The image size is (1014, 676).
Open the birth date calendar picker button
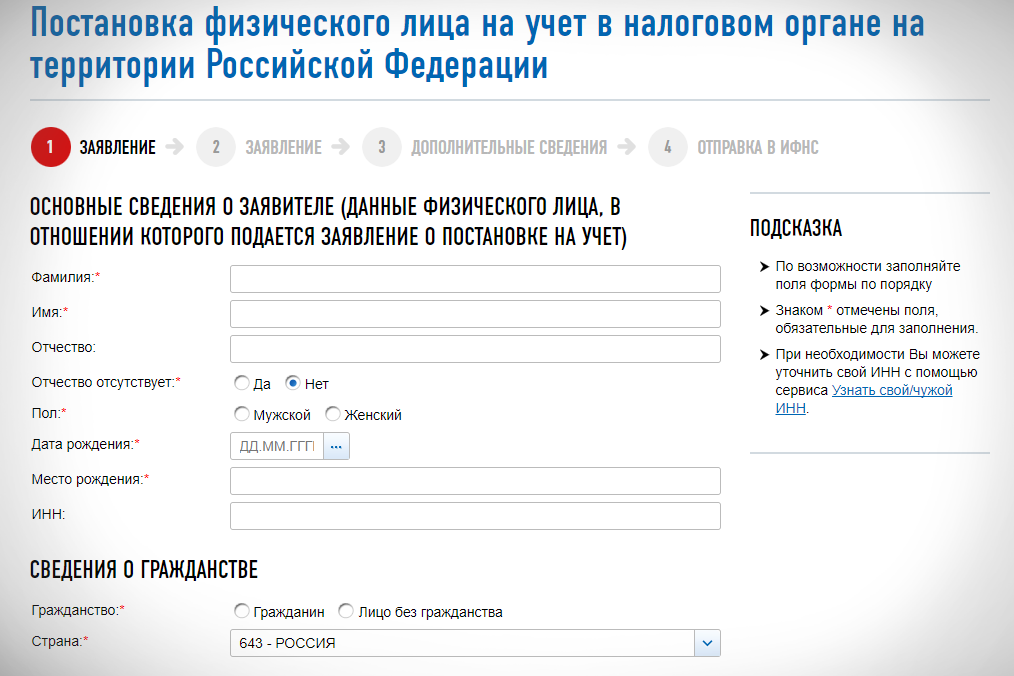point(336,446)
